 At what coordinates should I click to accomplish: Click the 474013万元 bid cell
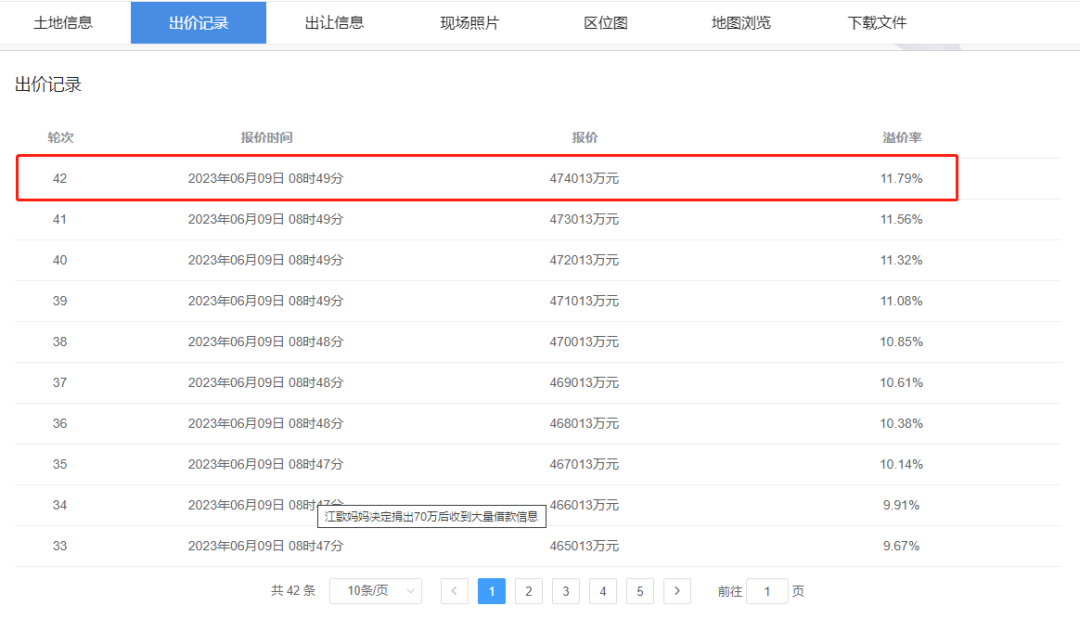[x=584, y=178]
